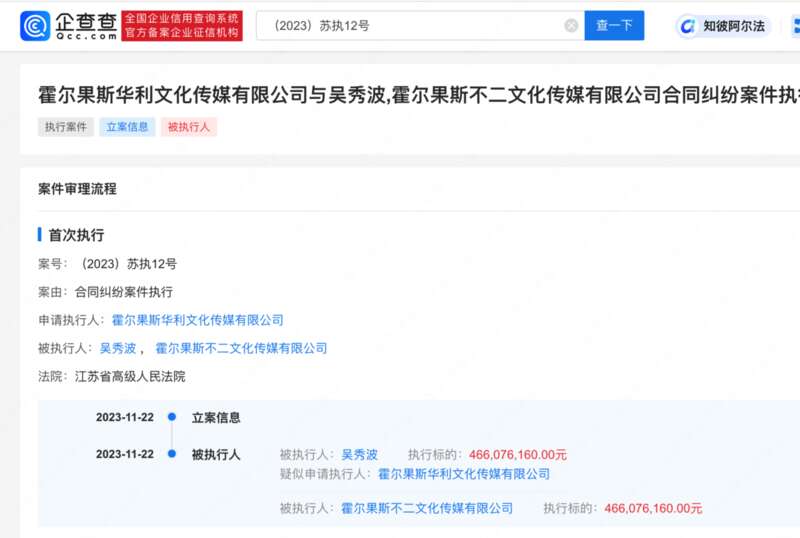Select the text 合同纠纷案件执行
Viewport: 800px width, 538px height.
pyautogui.click(x=123, y=292)
